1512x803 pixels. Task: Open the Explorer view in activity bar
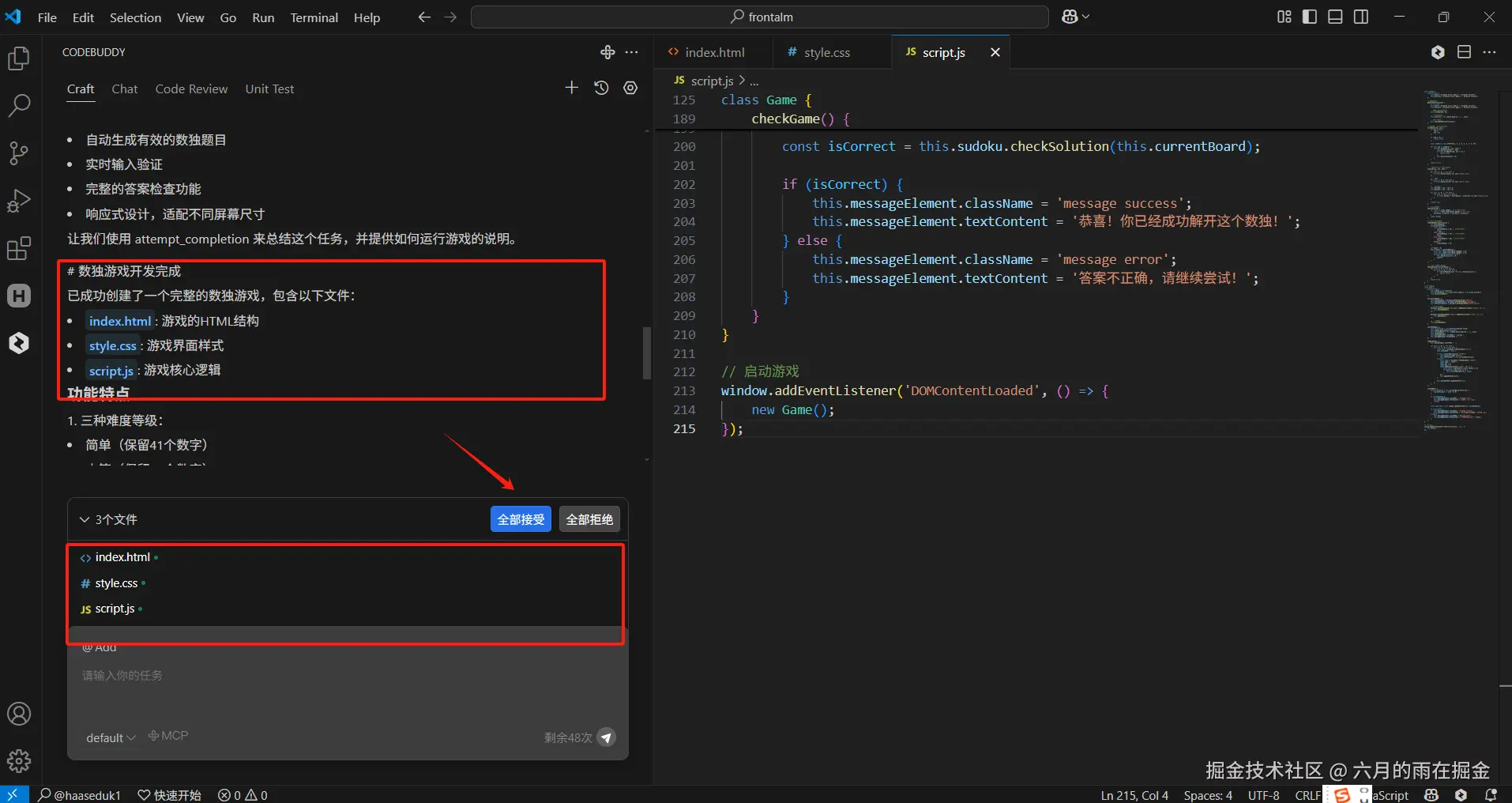click(19, 58)
